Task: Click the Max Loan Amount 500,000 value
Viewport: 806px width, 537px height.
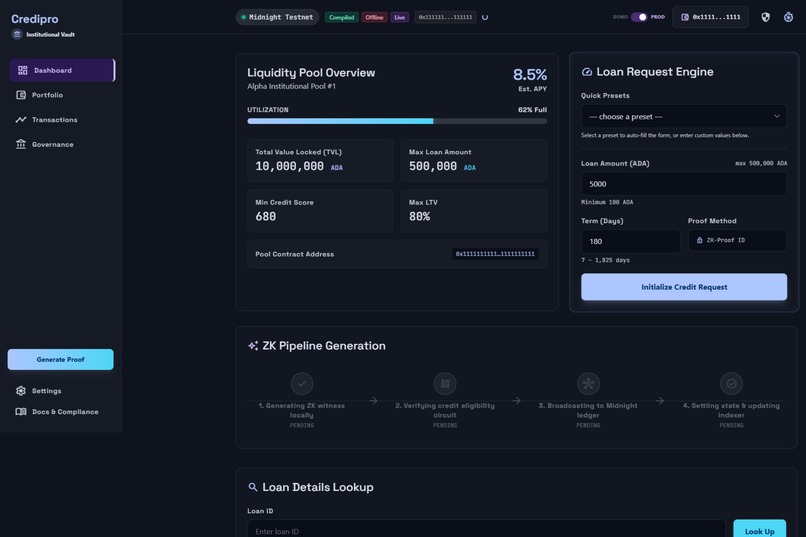Action: click(433, 166)
